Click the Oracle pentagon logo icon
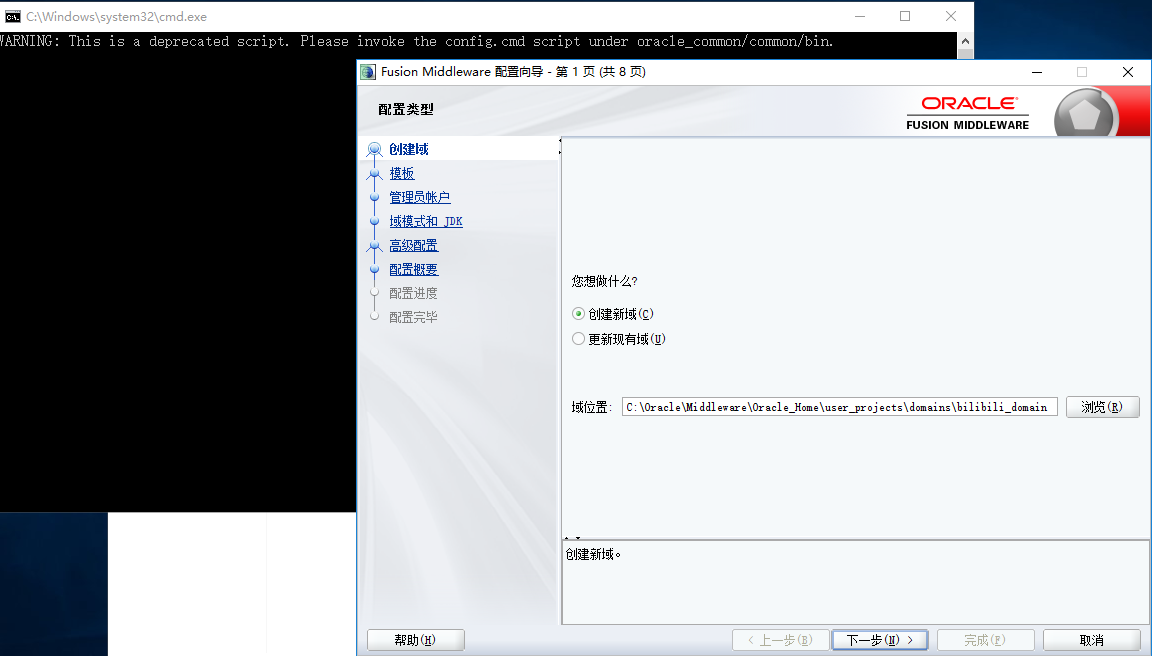The image size is (1152, 656). 1085,114
